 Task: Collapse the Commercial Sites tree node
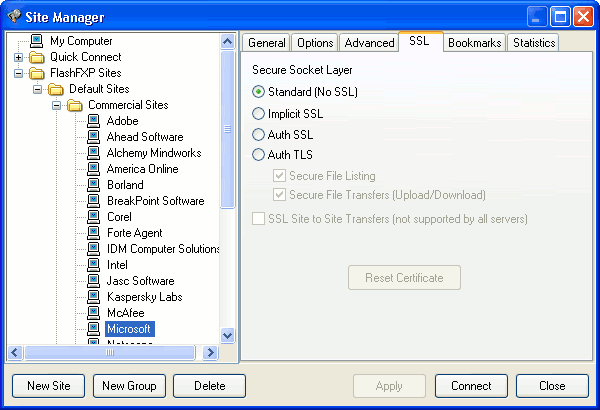pos(56,105)
